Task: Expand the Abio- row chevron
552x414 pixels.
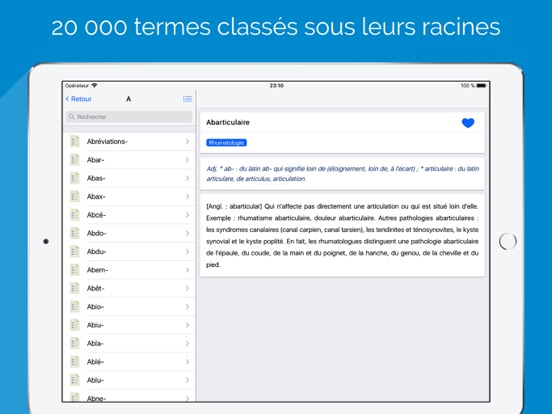Action: point(187,307)
